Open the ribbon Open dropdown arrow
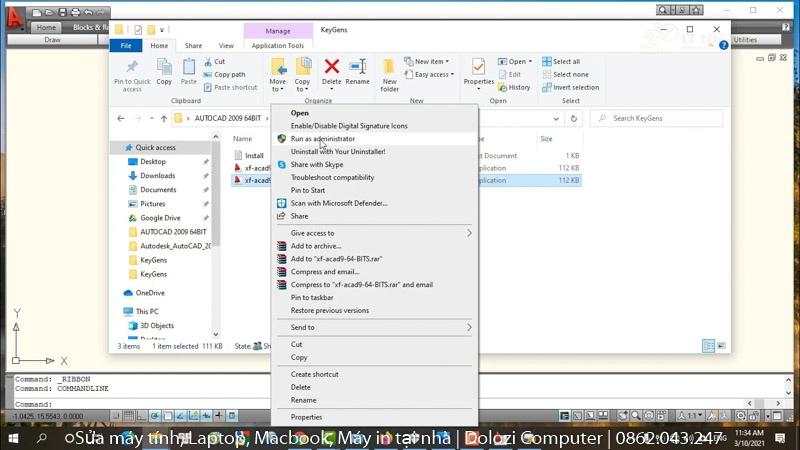800x450 pixels. [x=530, y=61]
